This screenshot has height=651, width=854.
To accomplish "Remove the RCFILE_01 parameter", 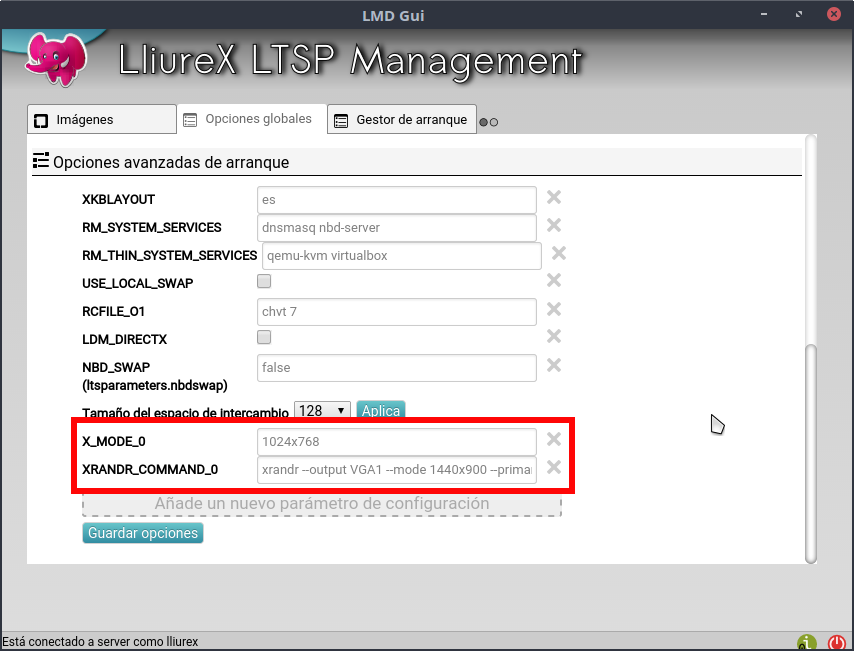I will pyautogui.click(x=553, y=310).
